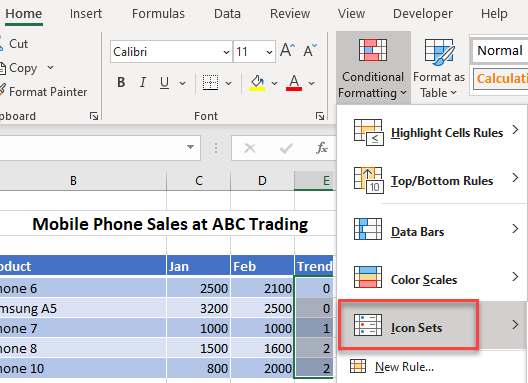Select cell with value 2100
Screen dimensions: 528x383
point(262,288)
